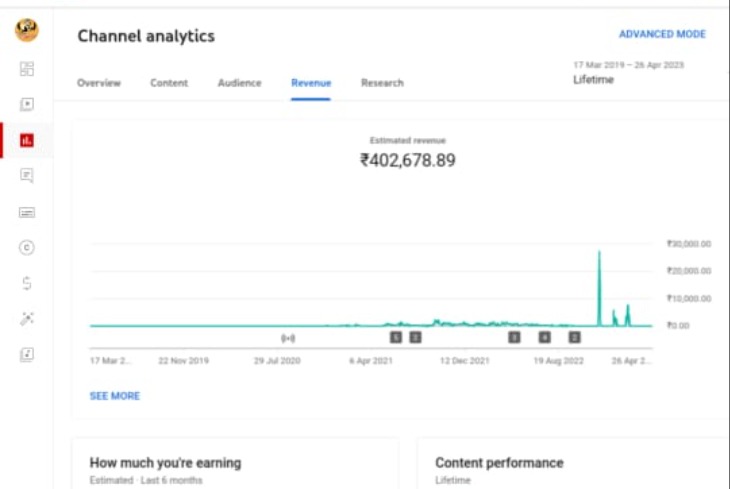Open ADVANCED MODE
Screen dimensions: 730x489
tap(662, 34)
